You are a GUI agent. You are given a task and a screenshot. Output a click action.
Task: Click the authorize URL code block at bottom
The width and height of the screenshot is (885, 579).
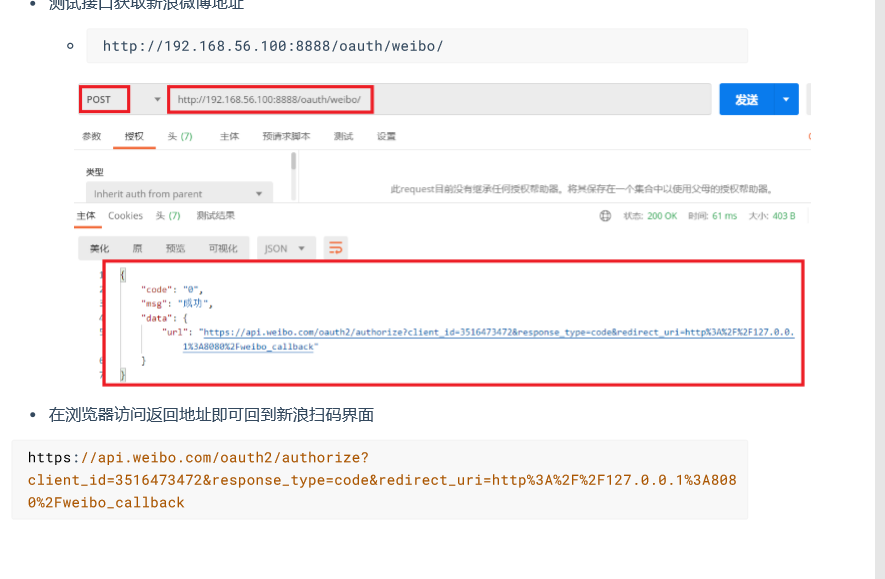pyautogui.click(x=379, y=480)
